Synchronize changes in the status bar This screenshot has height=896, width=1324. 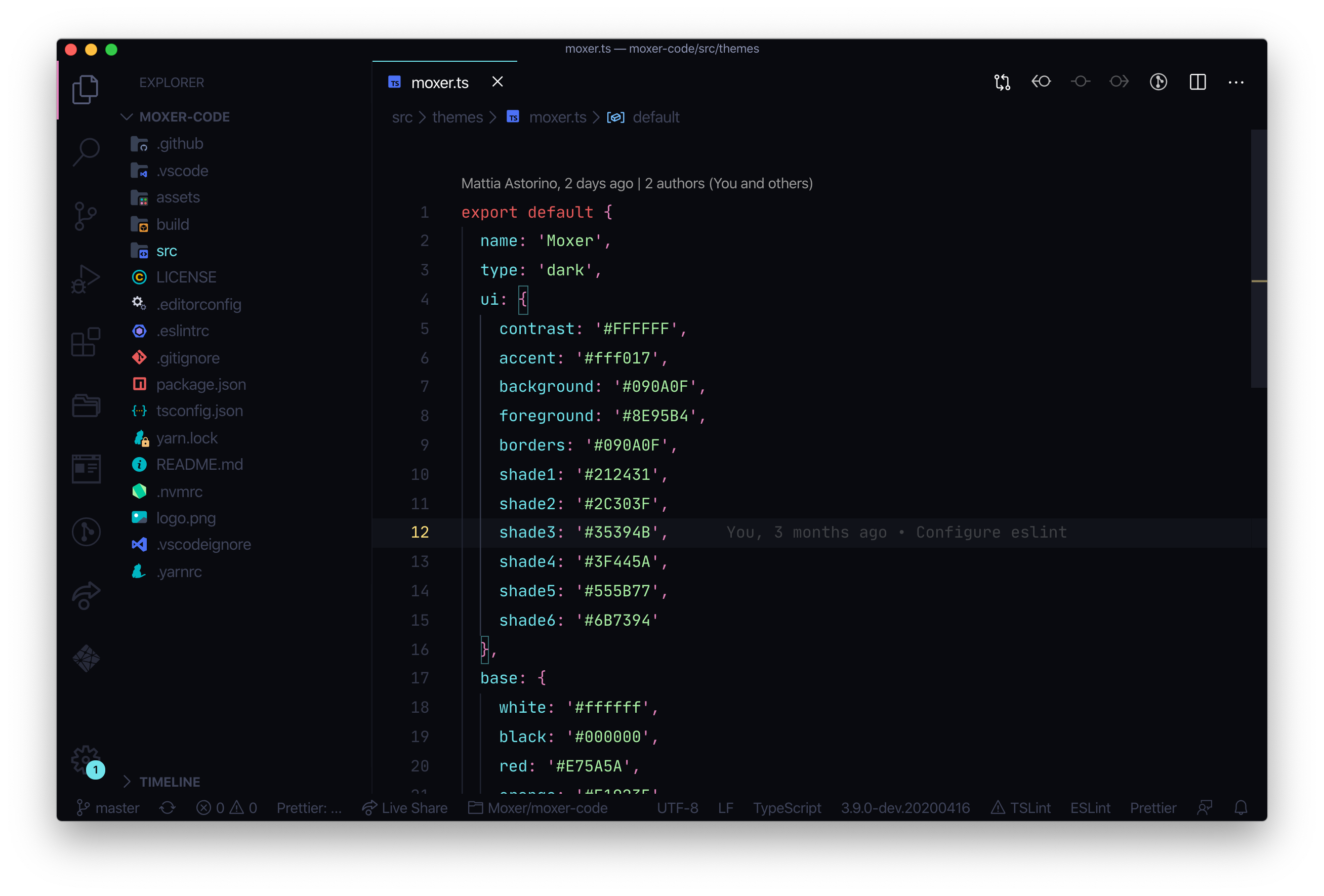(168, 807)
